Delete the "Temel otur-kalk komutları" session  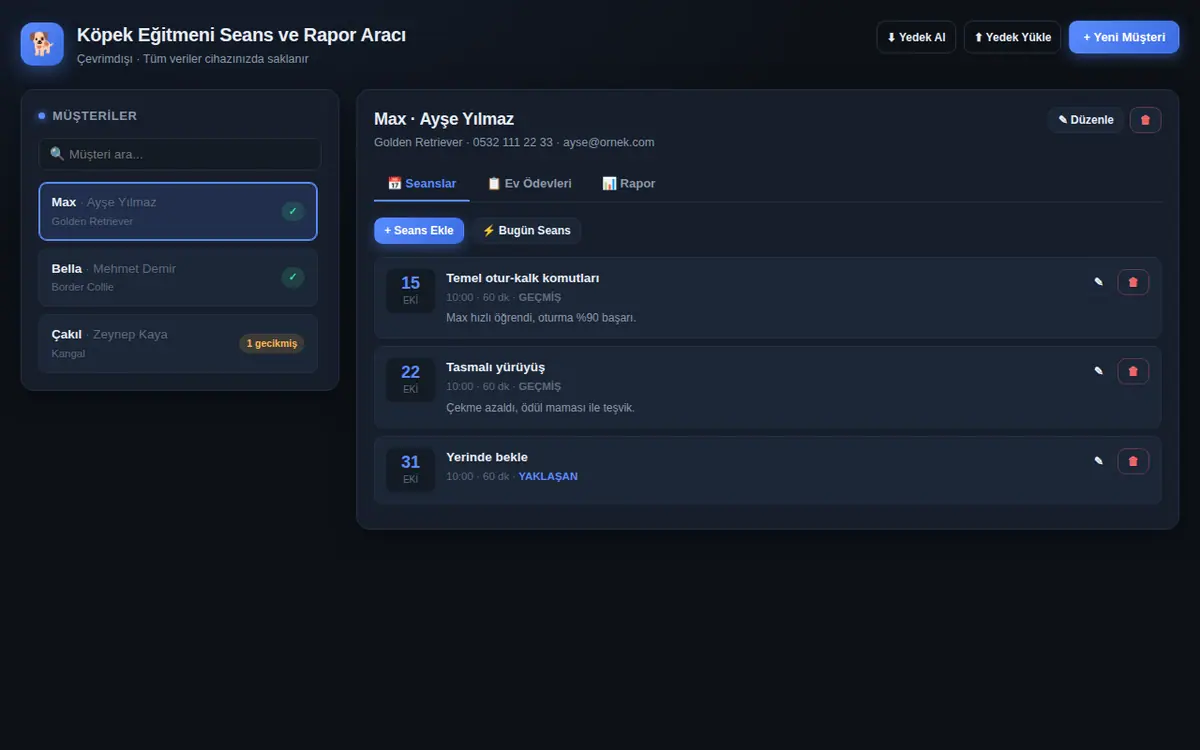[1133, 282]
